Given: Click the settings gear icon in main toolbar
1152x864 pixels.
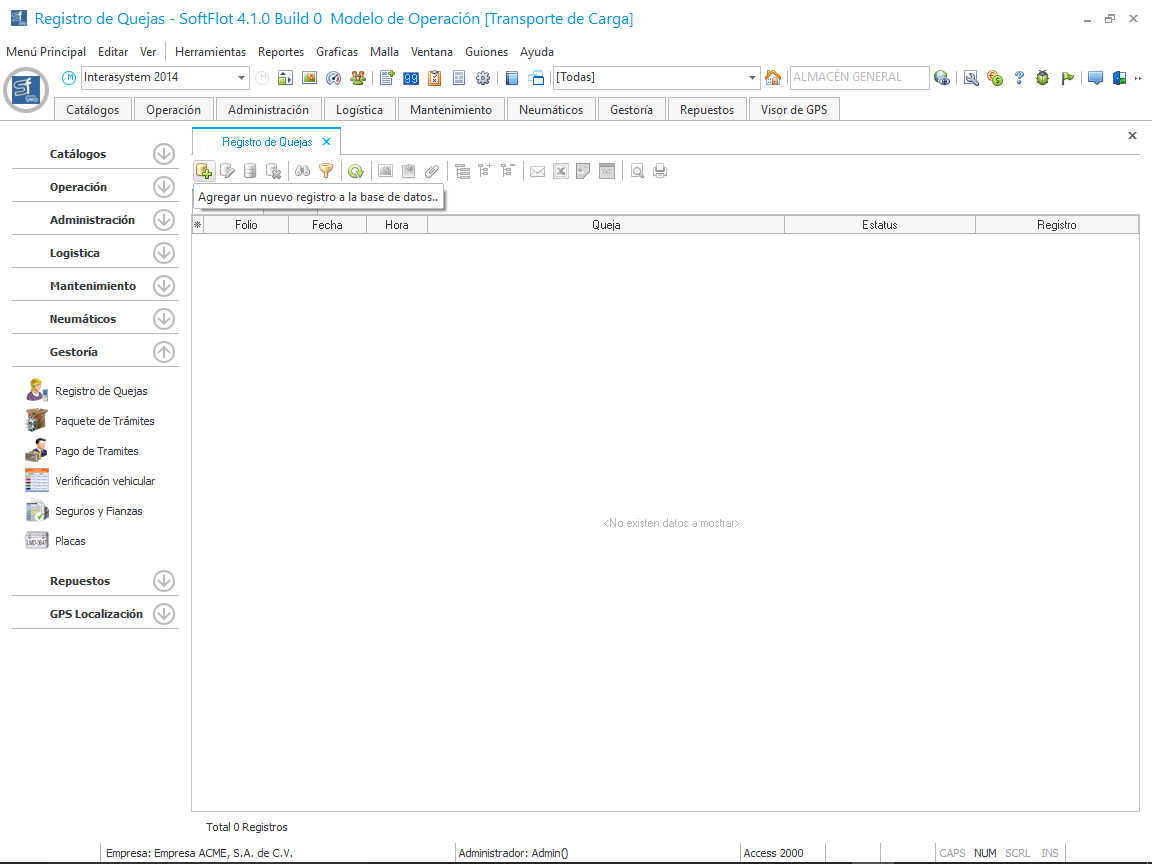Looking at the screenshot, I should point(483,78).
